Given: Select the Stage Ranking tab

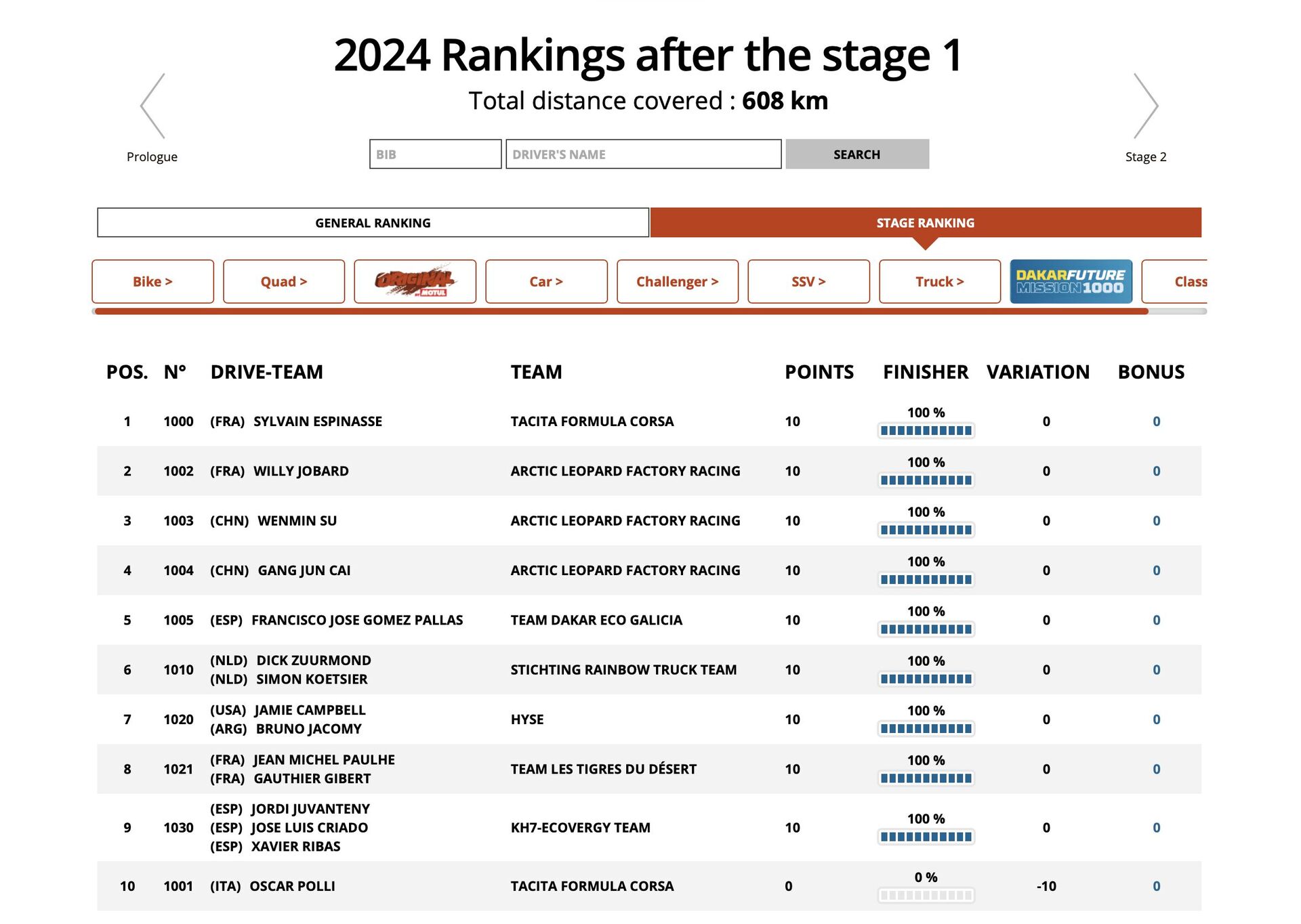Looking at the screenshot, I should pyautogui.click(x=925, y=223).
